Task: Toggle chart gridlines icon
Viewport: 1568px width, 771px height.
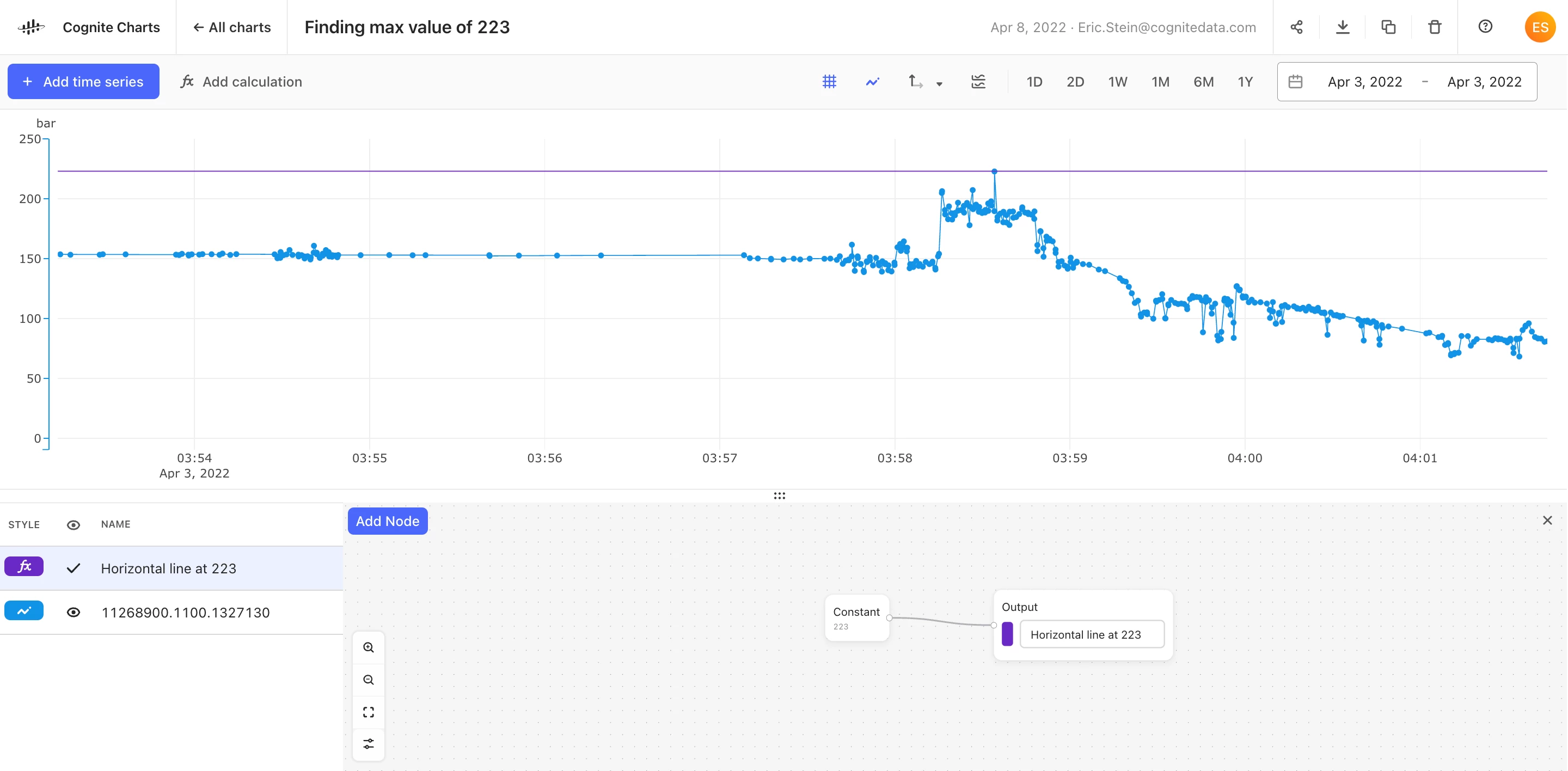Action: [829, 82]
